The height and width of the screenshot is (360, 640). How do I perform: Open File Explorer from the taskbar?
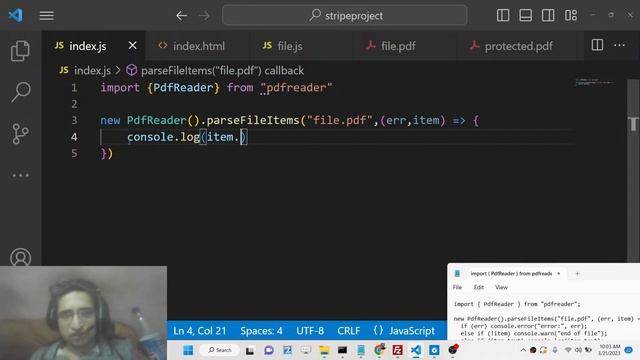coord(324,350)
